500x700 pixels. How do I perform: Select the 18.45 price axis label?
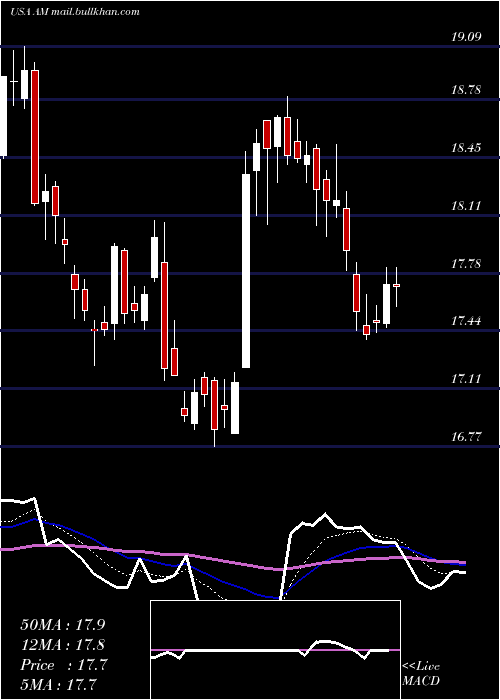tap(466, 148)
